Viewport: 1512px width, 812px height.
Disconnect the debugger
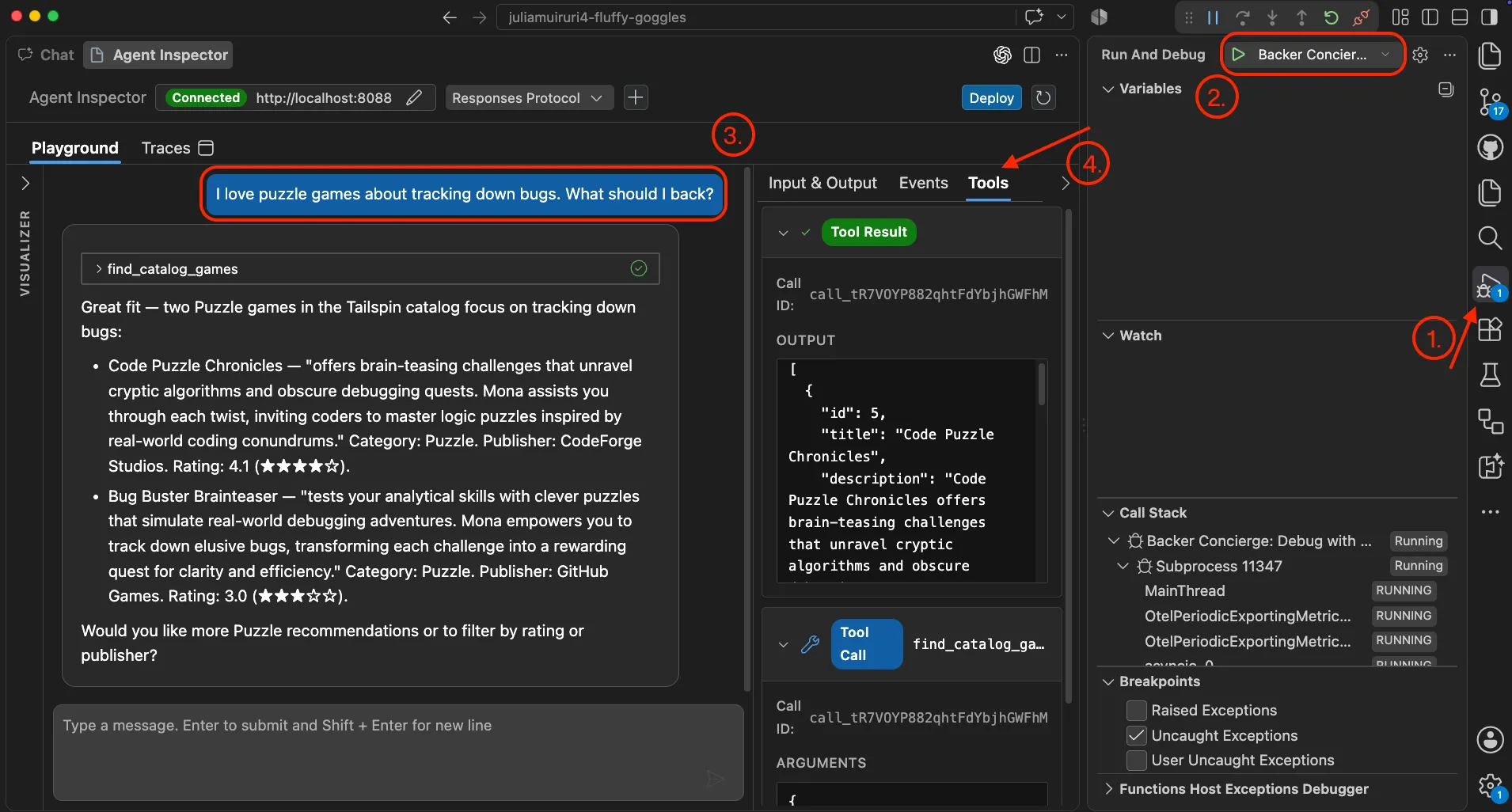(x=1361, y=17)
